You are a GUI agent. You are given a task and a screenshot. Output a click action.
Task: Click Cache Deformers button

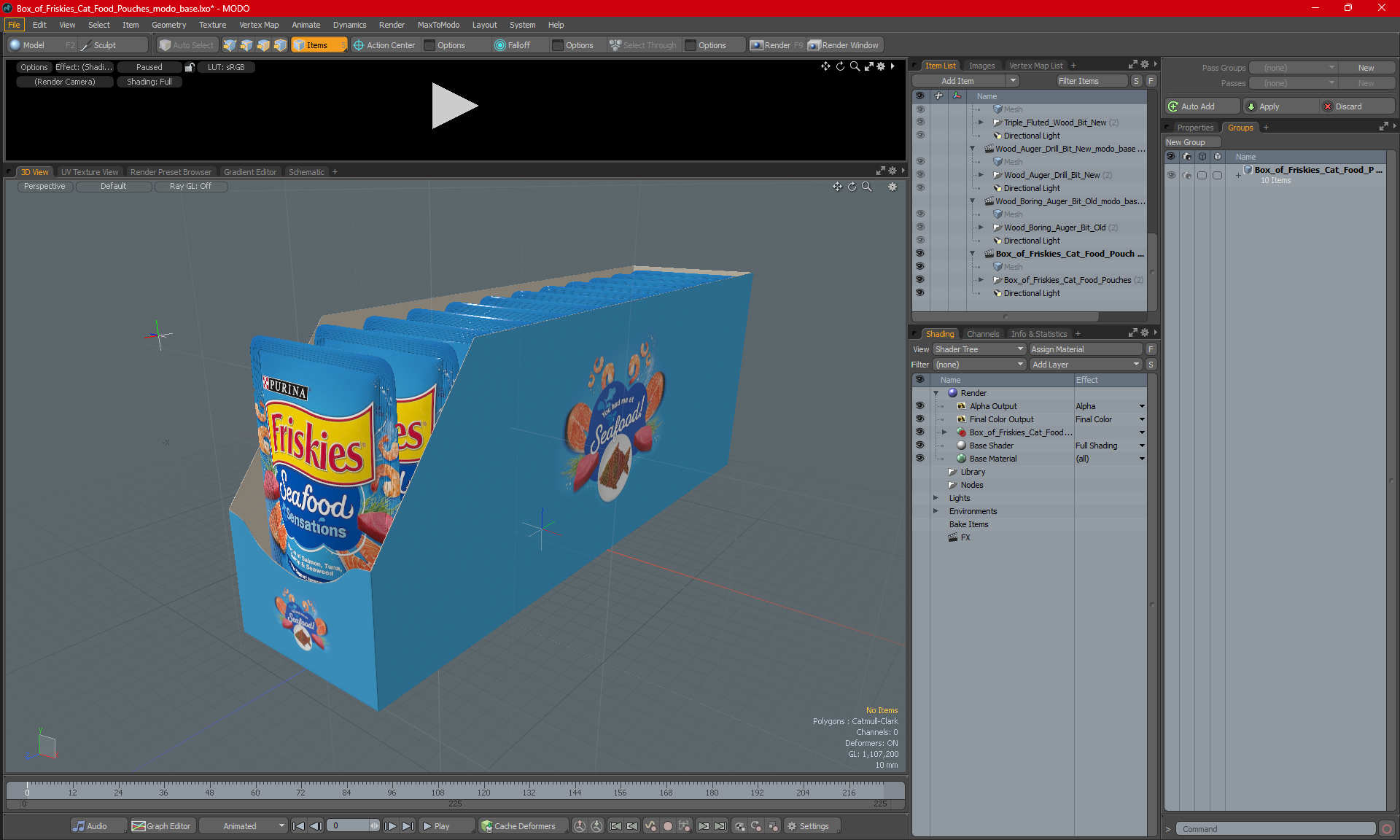point(524,826)
